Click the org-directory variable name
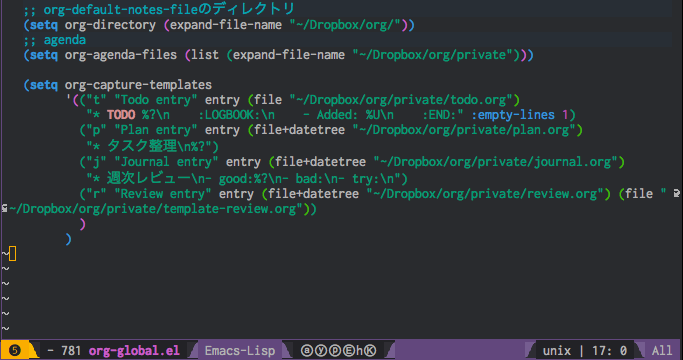683x360 pixels. pyautogui.click(x=110, y=25)
